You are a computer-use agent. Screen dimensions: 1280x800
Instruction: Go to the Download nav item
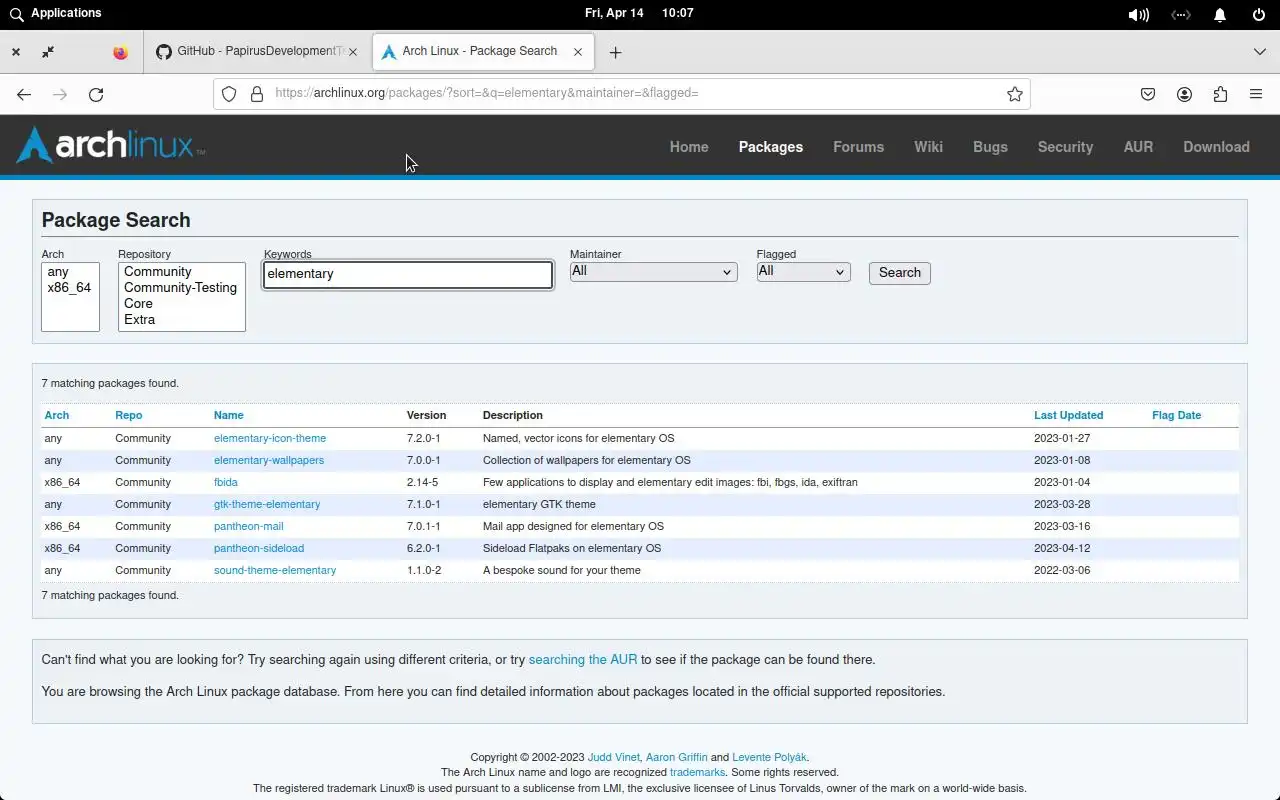[x=1216, y=147]
